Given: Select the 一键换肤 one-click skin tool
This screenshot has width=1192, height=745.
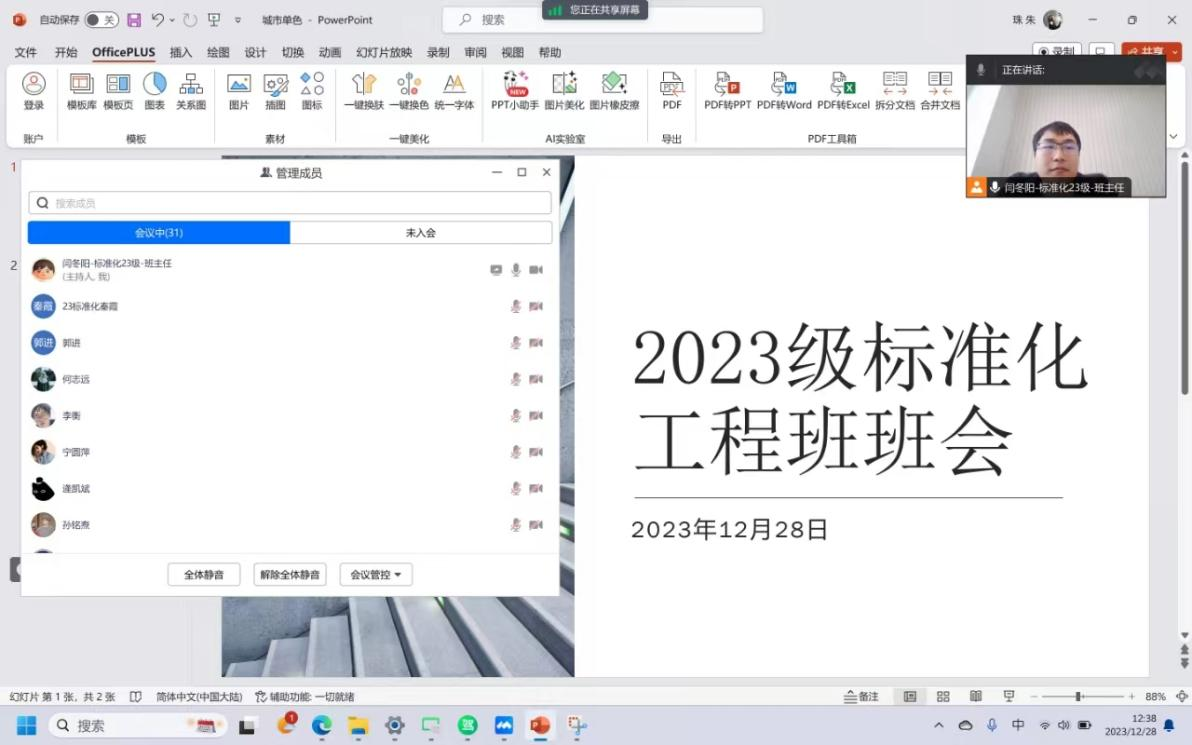Looking at the screenshot, I should pos(364,90).
